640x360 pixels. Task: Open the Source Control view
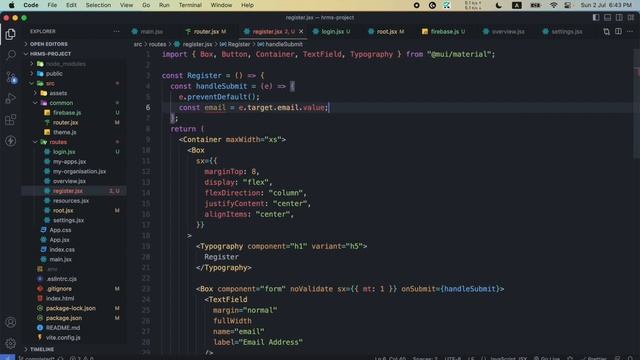pyautogui.click(x=11, y=77)
